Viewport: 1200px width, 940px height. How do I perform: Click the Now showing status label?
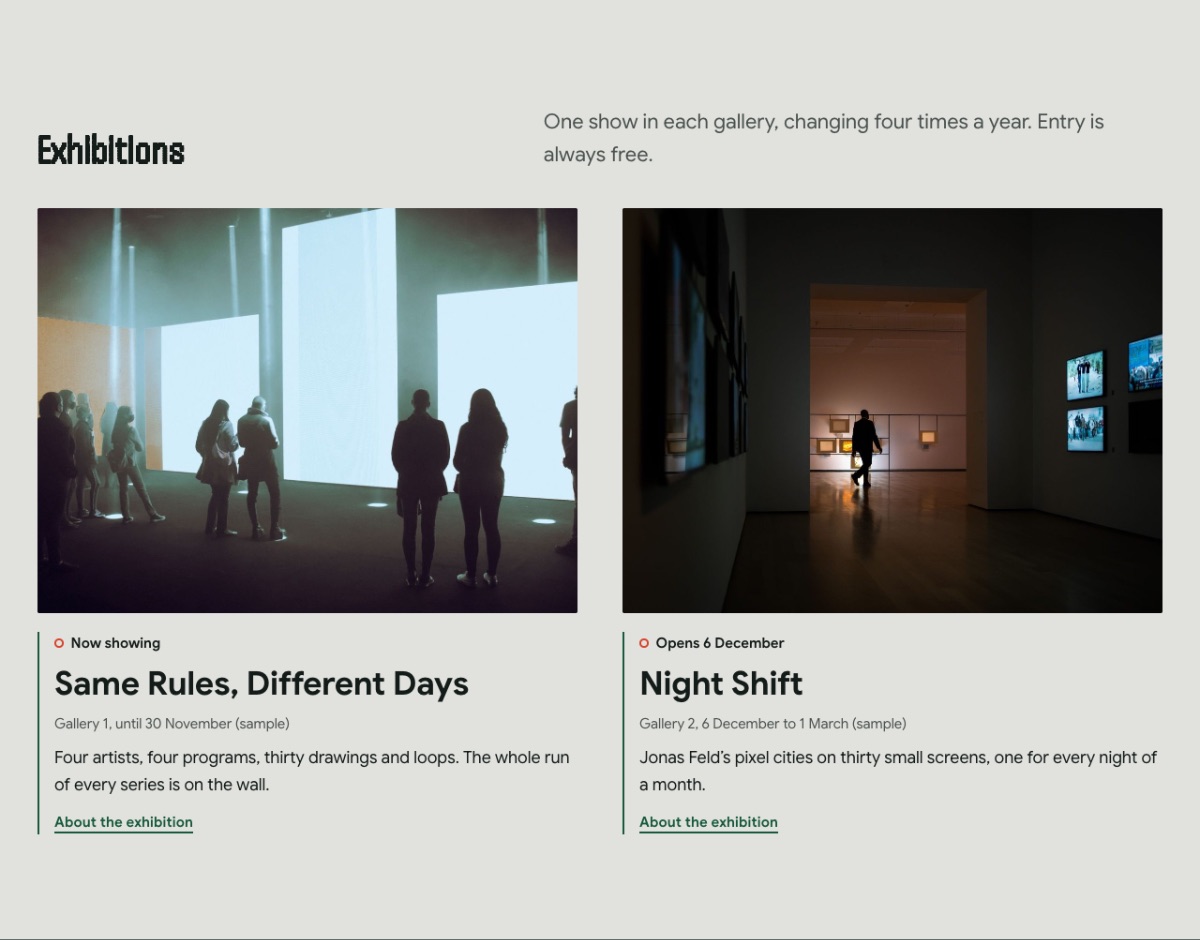point(115,643)
